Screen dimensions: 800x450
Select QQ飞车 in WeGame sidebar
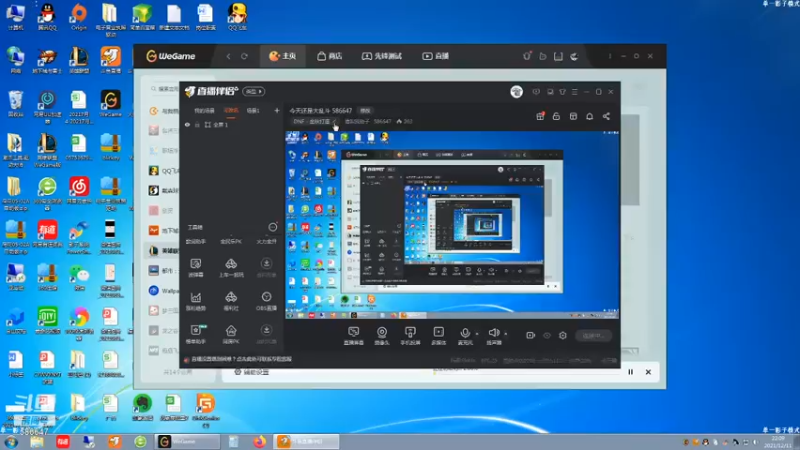[164, 170]
